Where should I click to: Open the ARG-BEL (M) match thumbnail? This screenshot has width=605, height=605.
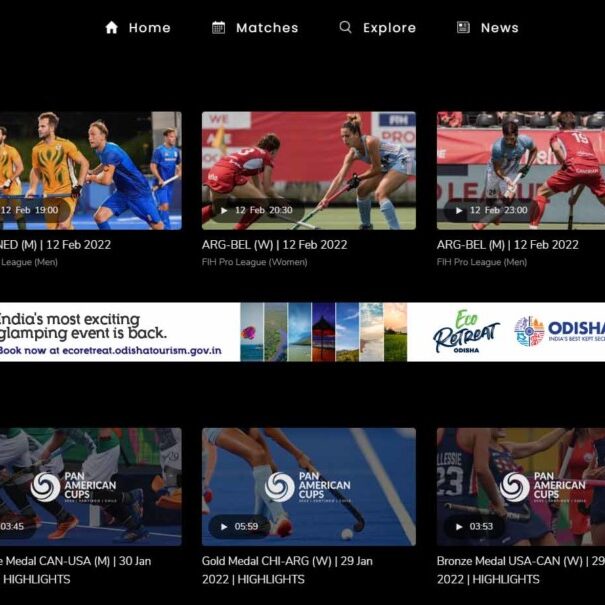[x=521, y=171]
